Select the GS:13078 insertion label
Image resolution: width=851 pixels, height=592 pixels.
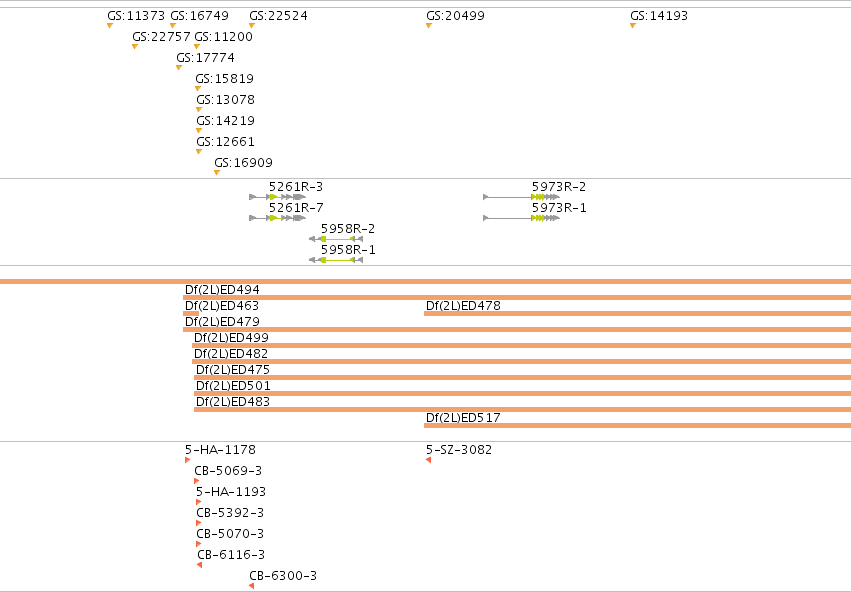pyautogui.click(x=225, y=100)
